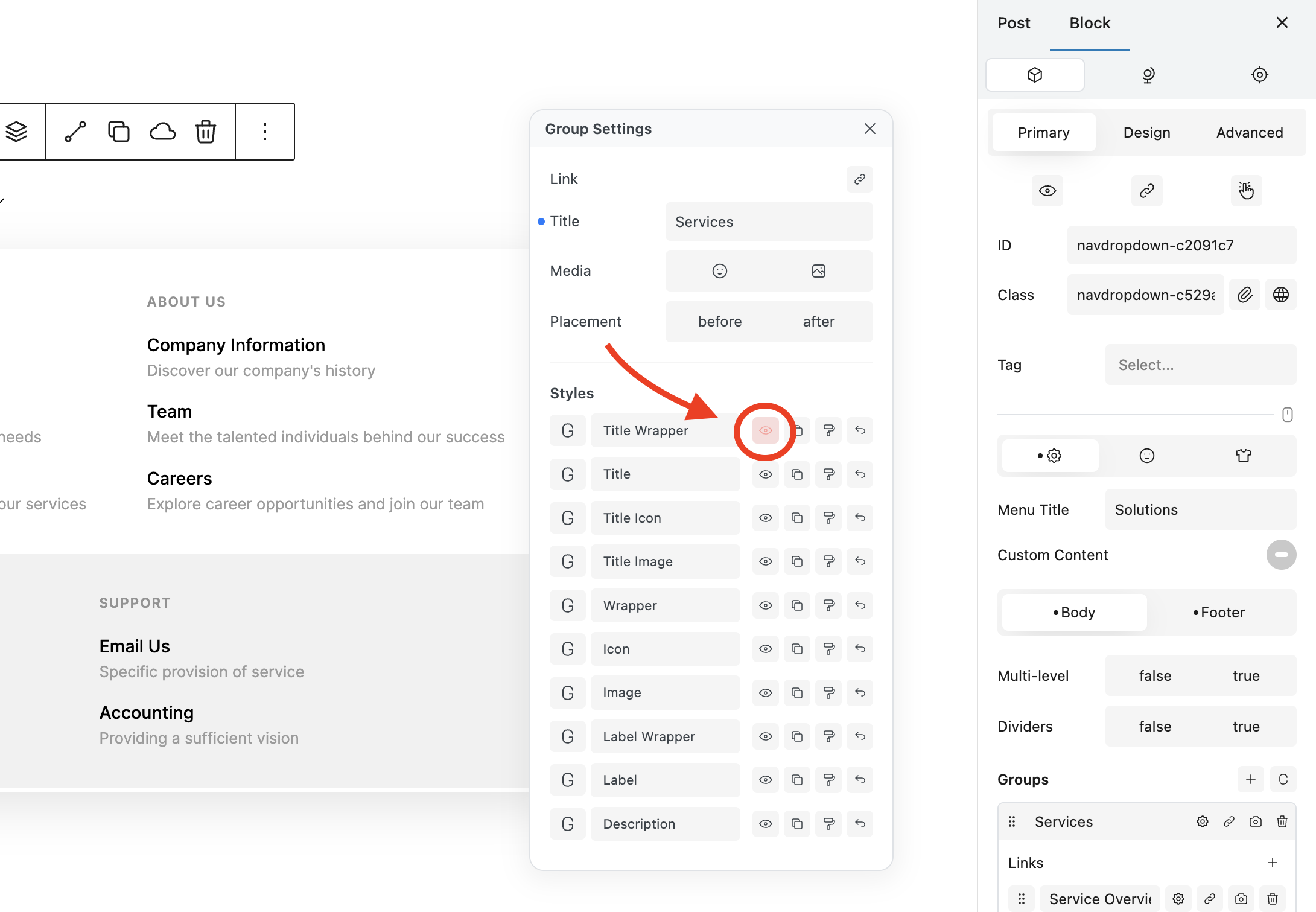Open block options three-dot menu
The image size is (1316, 912).
[264, 131]
